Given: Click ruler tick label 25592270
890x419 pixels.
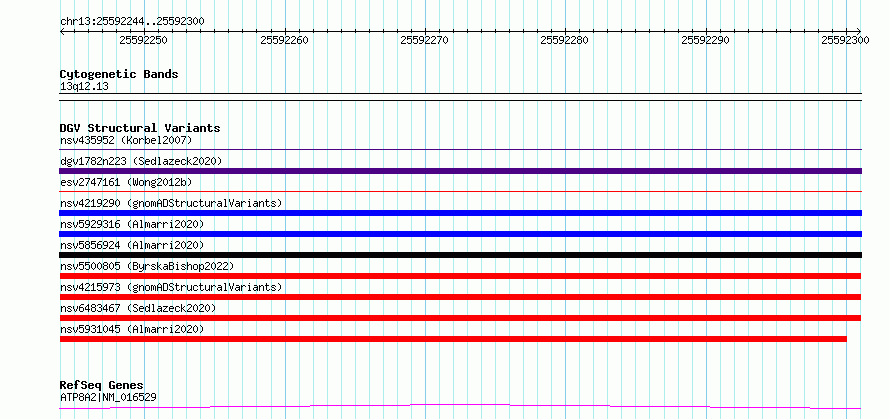Looking at the screenshot, I should (x=425, y=40).
